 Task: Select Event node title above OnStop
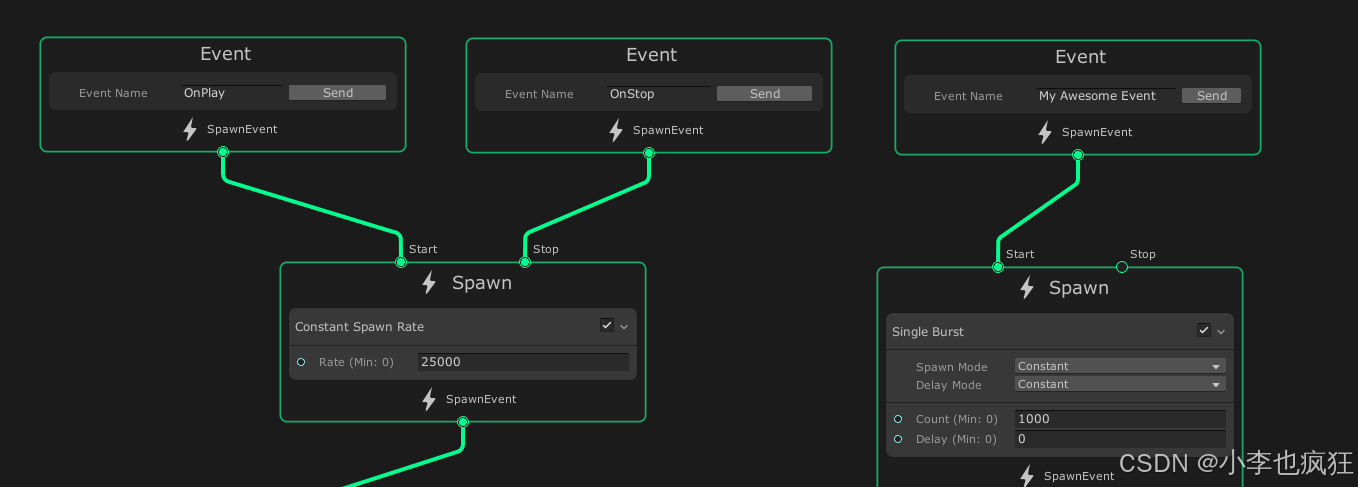(651, 55)
